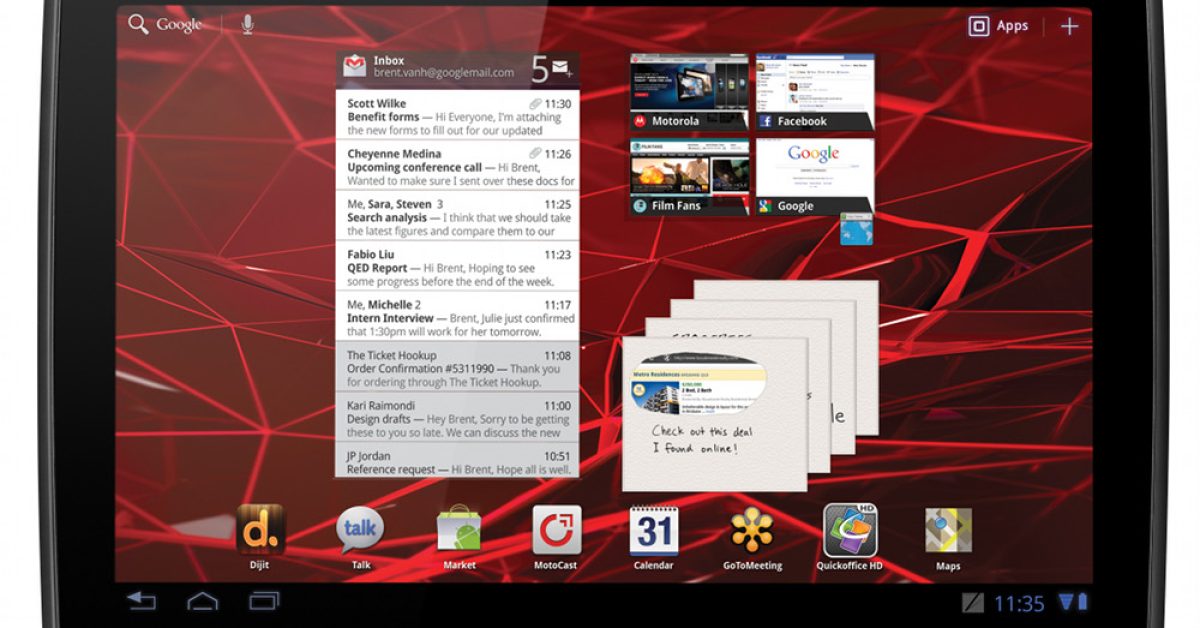Open the Calendar app icon
Viewport: 1200px width, 628px height.
tap(654, 531)
